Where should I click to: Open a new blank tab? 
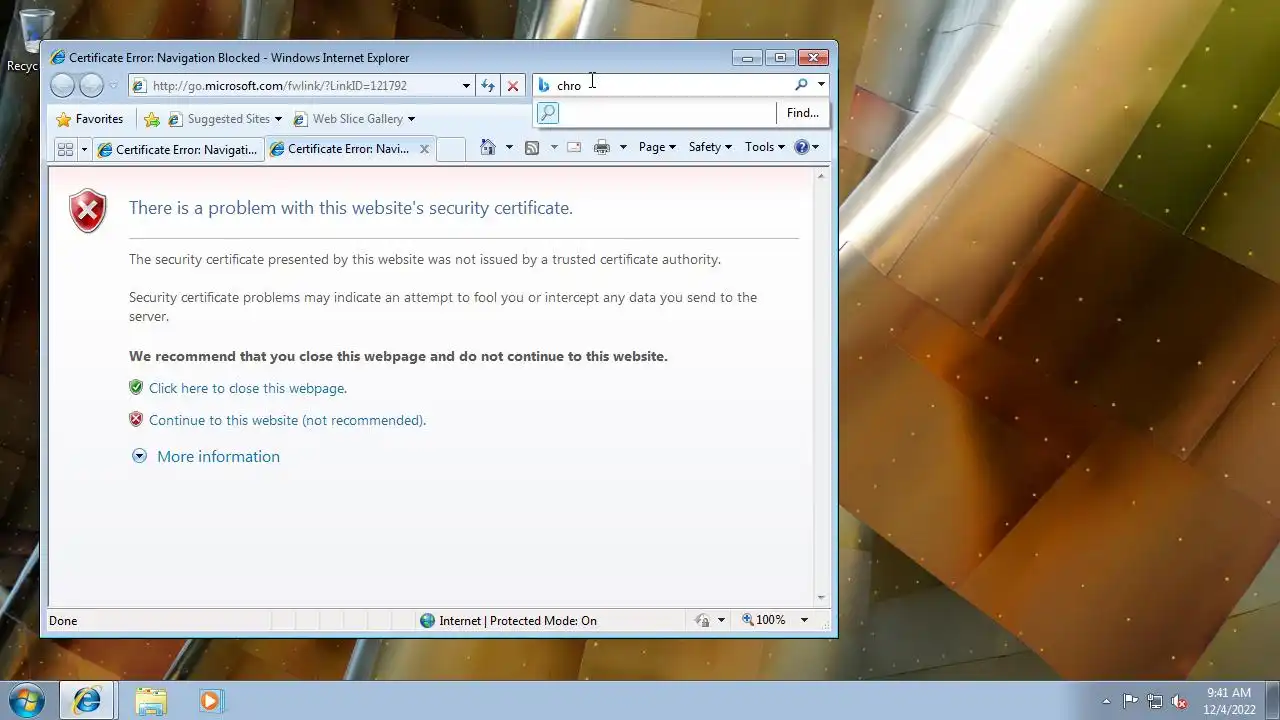[x=451, y=149]
